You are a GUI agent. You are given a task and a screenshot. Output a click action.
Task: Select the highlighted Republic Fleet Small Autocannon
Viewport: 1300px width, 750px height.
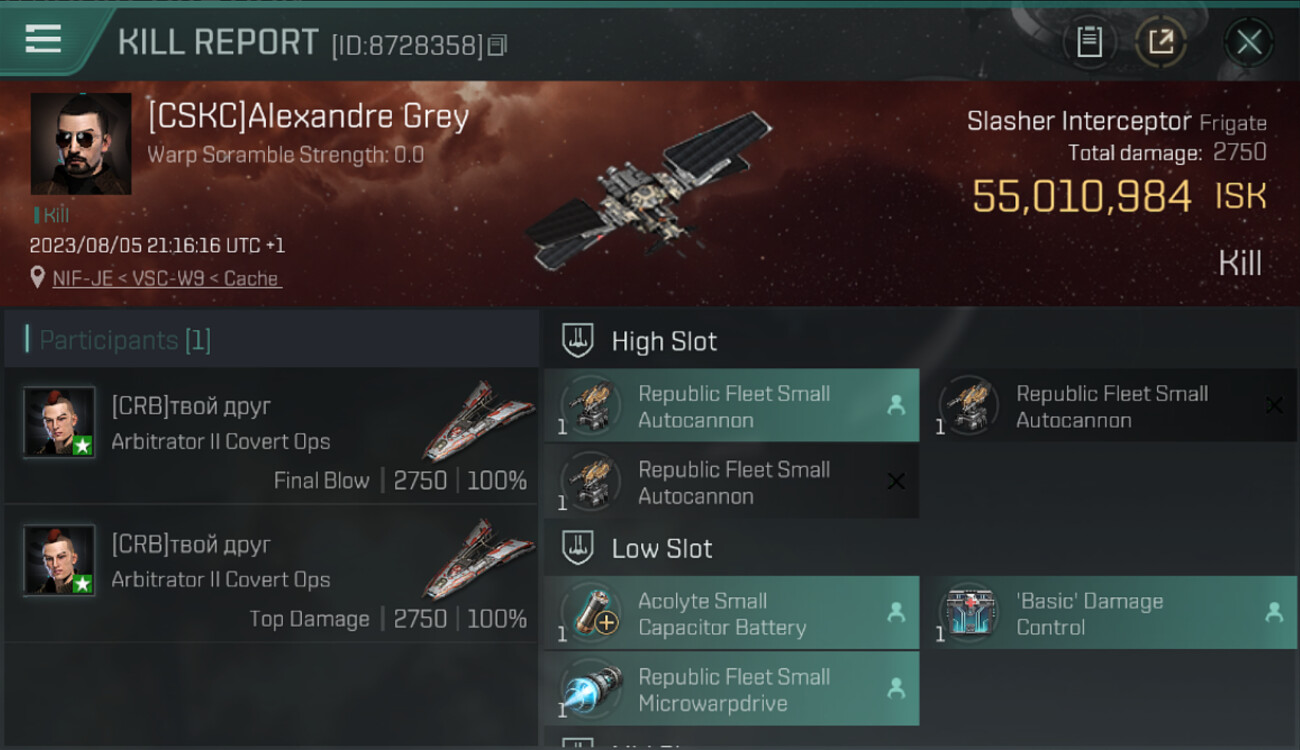(x=731, y=405)
